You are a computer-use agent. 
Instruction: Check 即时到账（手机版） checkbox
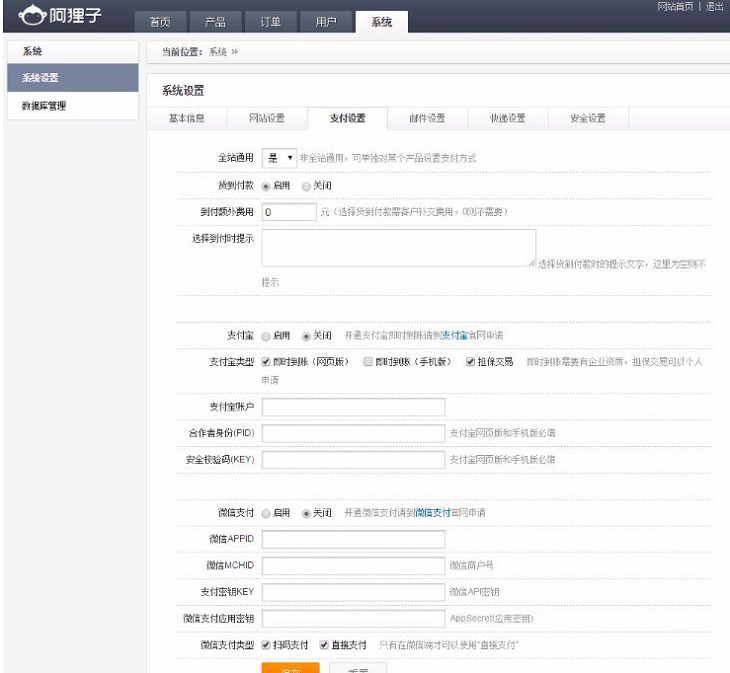368,361
